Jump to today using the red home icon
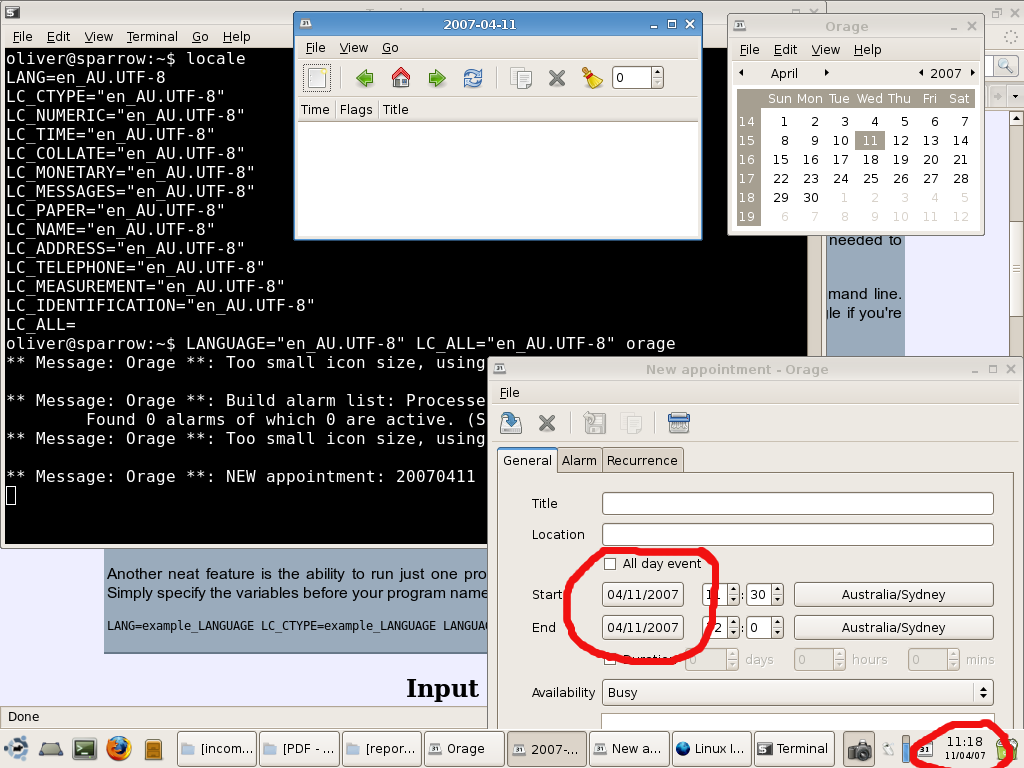 401,78
